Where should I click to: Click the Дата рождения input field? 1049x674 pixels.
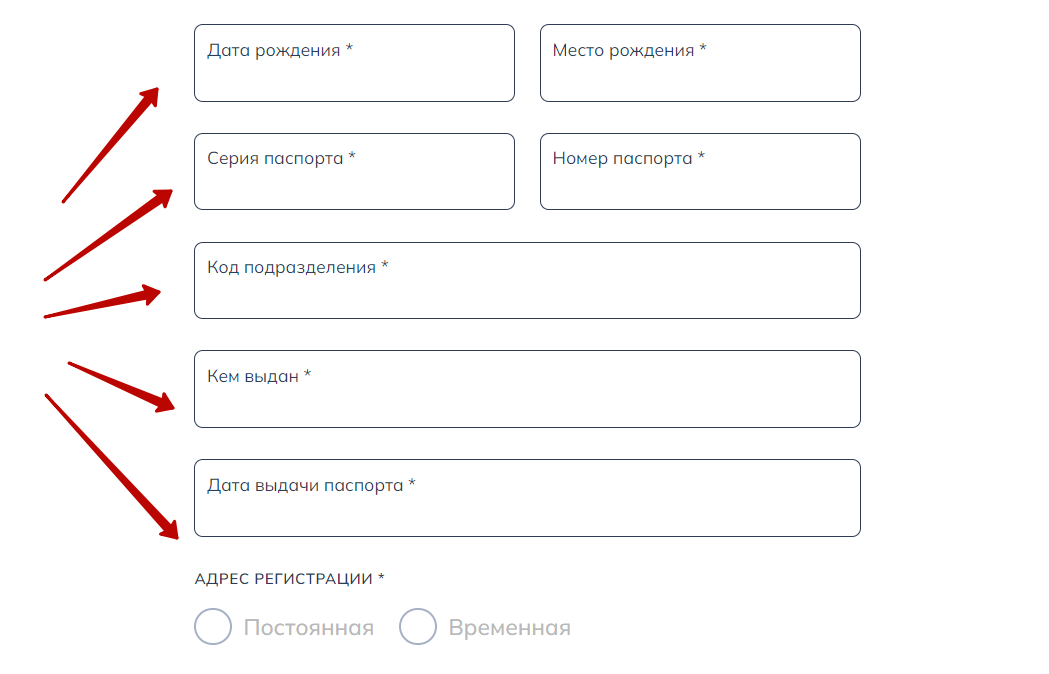pyautogui.click(x=354, y=64)
